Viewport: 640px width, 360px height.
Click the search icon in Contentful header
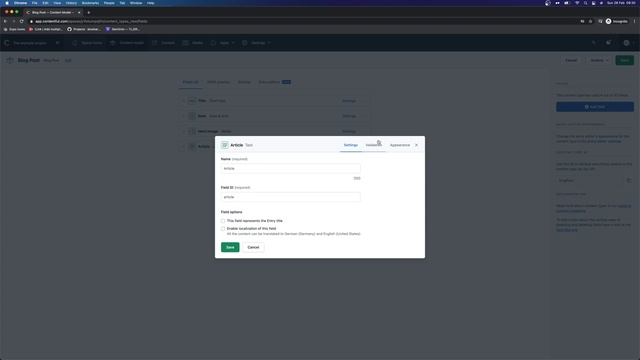(593, 43)
